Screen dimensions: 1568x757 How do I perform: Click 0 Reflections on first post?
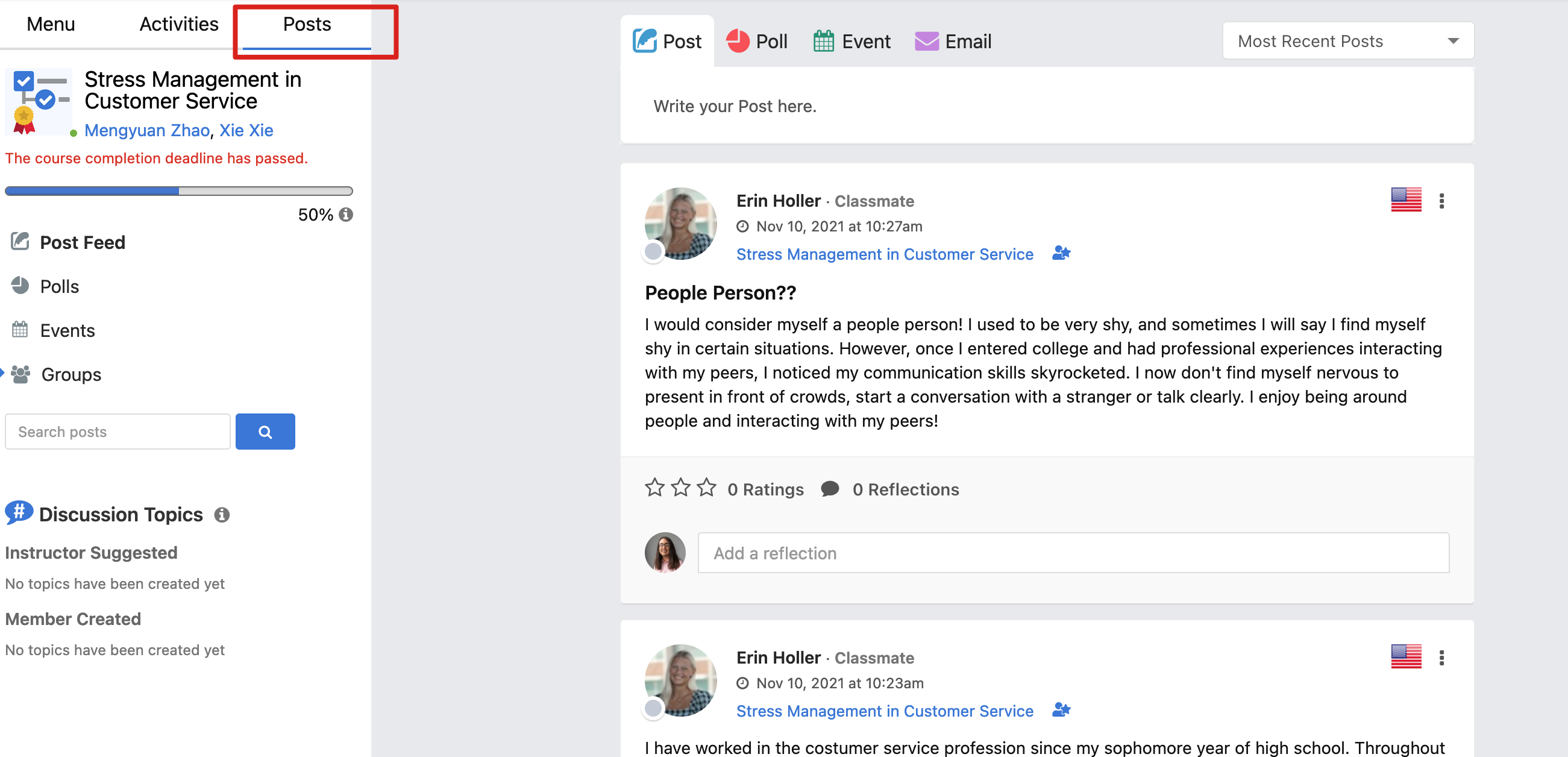coord(905,489)
